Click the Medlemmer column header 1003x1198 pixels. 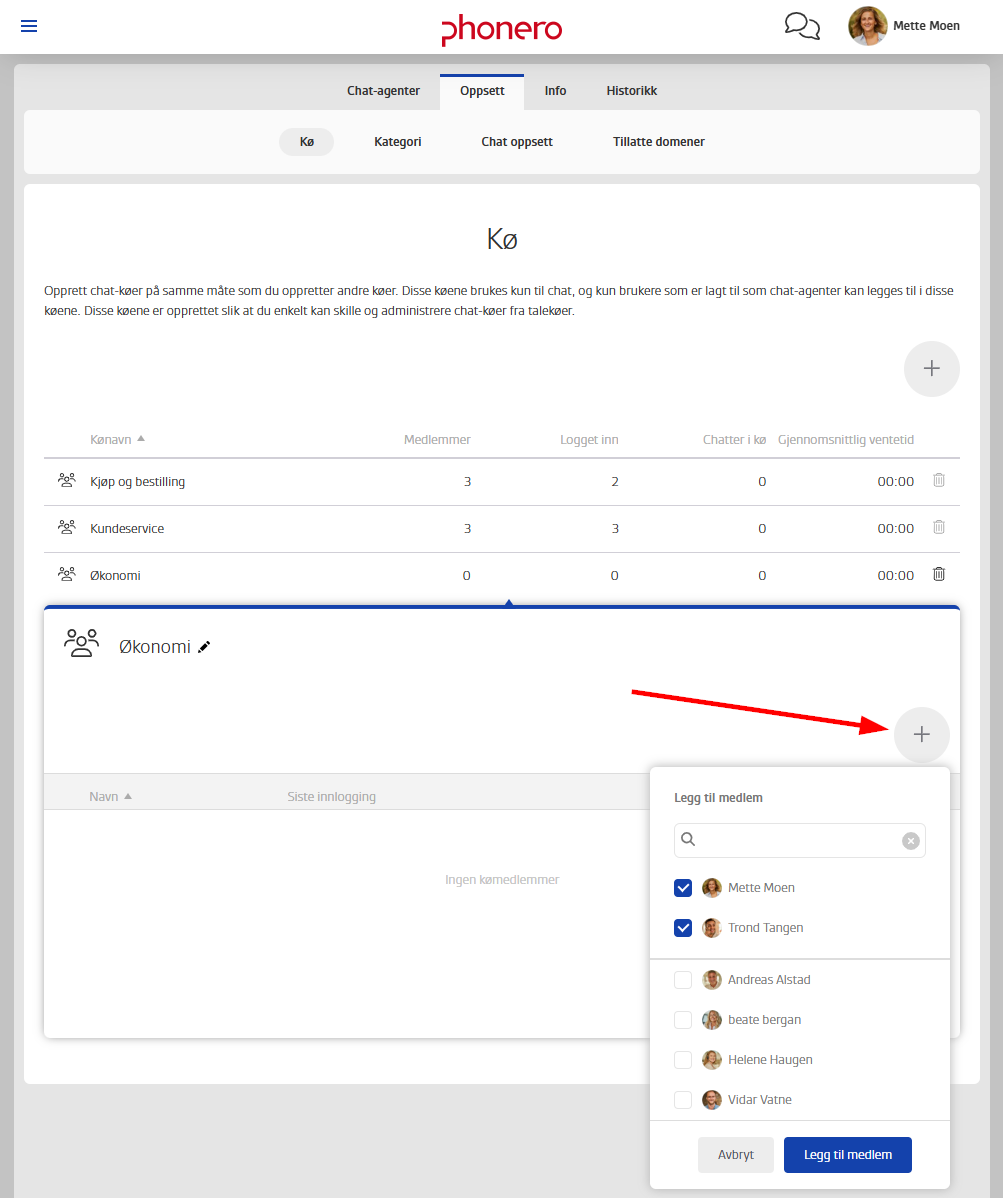[x=437, y=439]
